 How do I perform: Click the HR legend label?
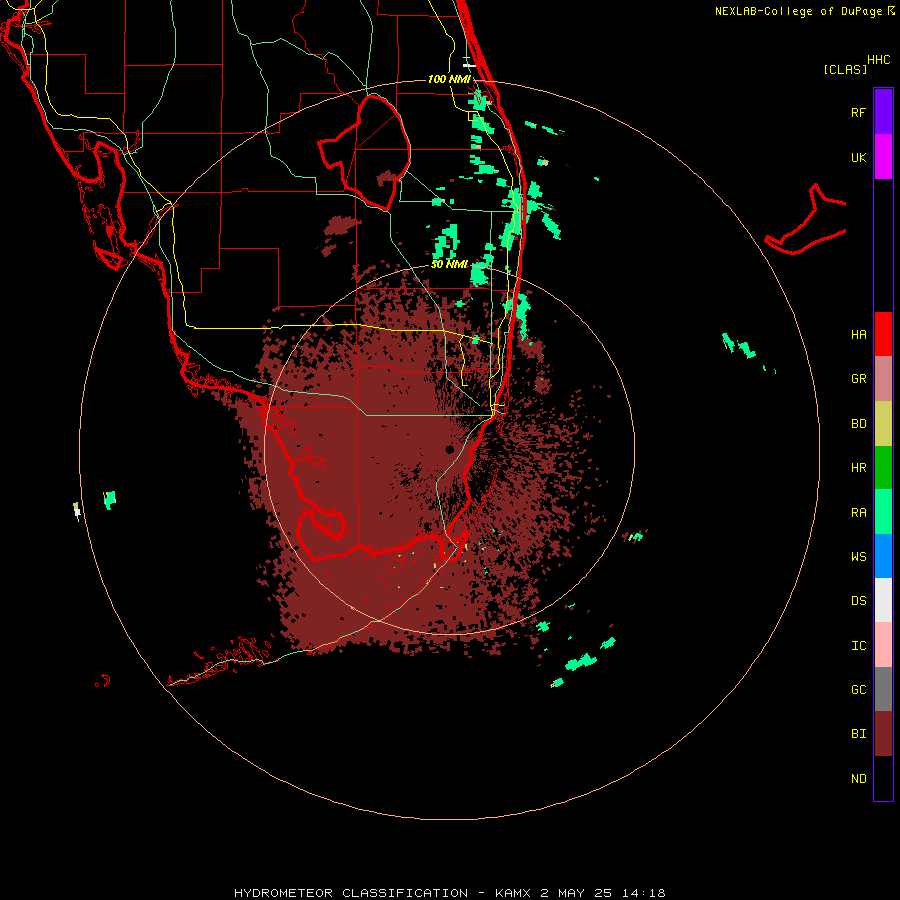[x=858, y=468]
